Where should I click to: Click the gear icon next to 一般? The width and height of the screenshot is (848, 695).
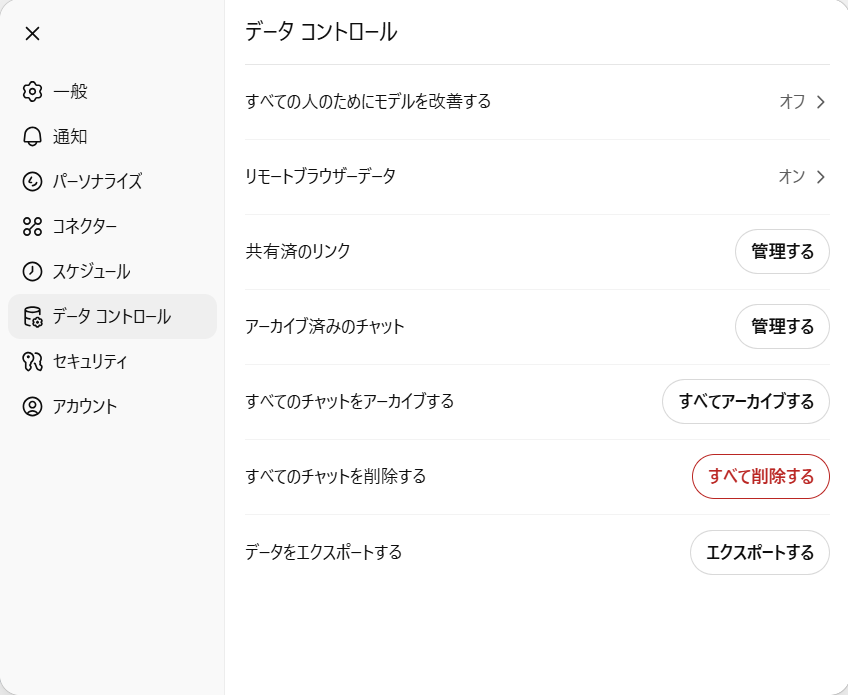tap(32, 91)
